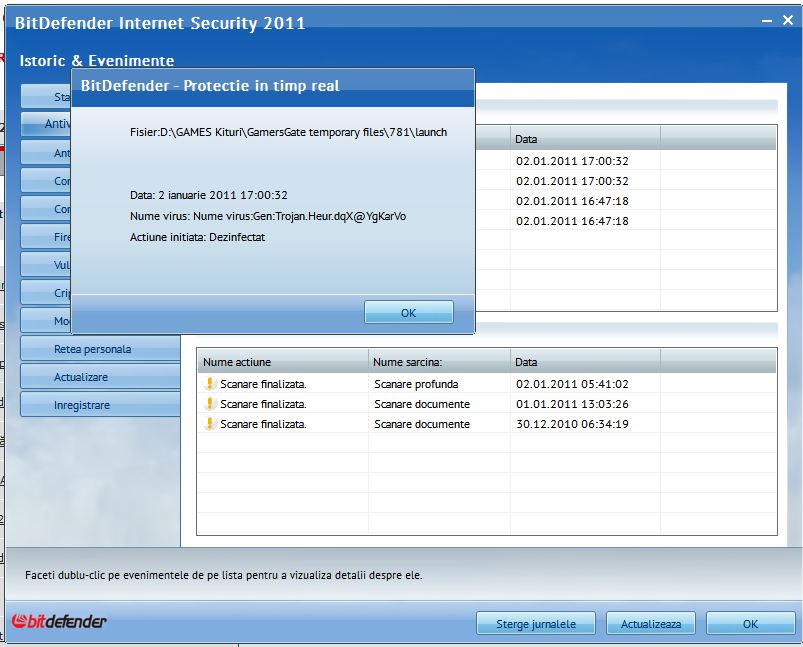Open the partially hidden Antivirus section
The image size is (803, 647).
46,123
